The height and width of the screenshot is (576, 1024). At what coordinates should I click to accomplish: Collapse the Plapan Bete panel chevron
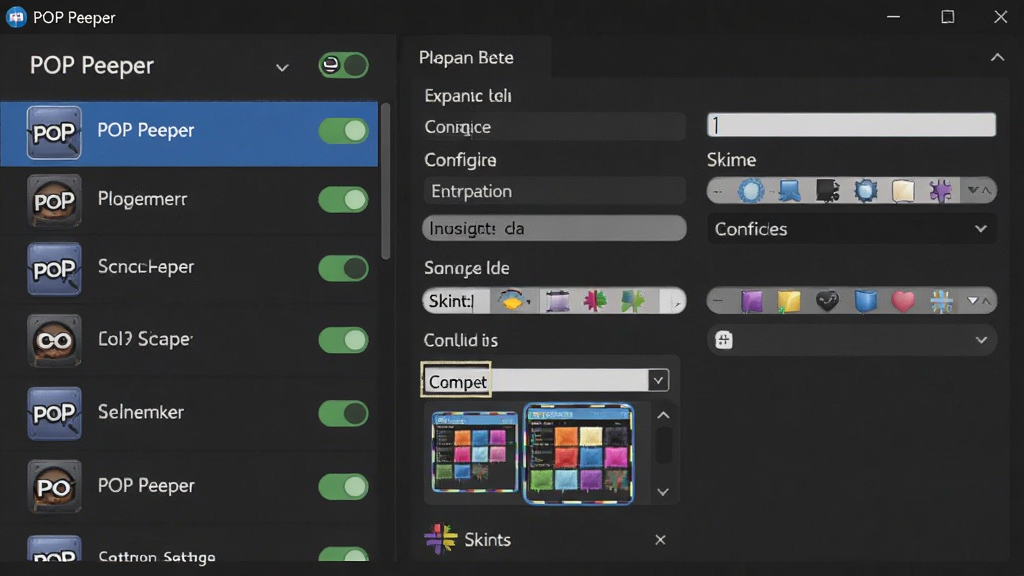(x=997, y=57)
